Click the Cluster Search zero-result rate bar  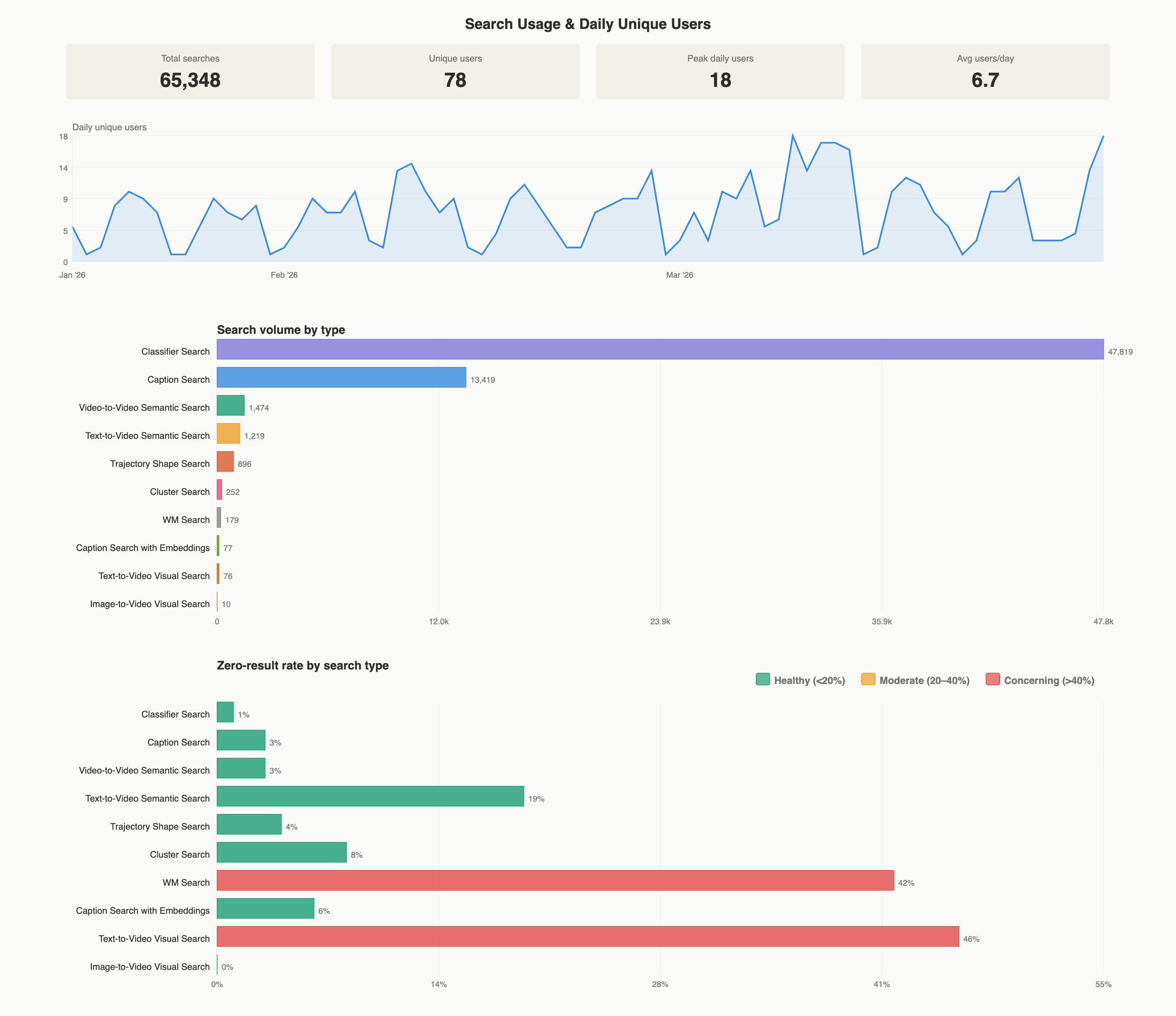tap(281, 853)
